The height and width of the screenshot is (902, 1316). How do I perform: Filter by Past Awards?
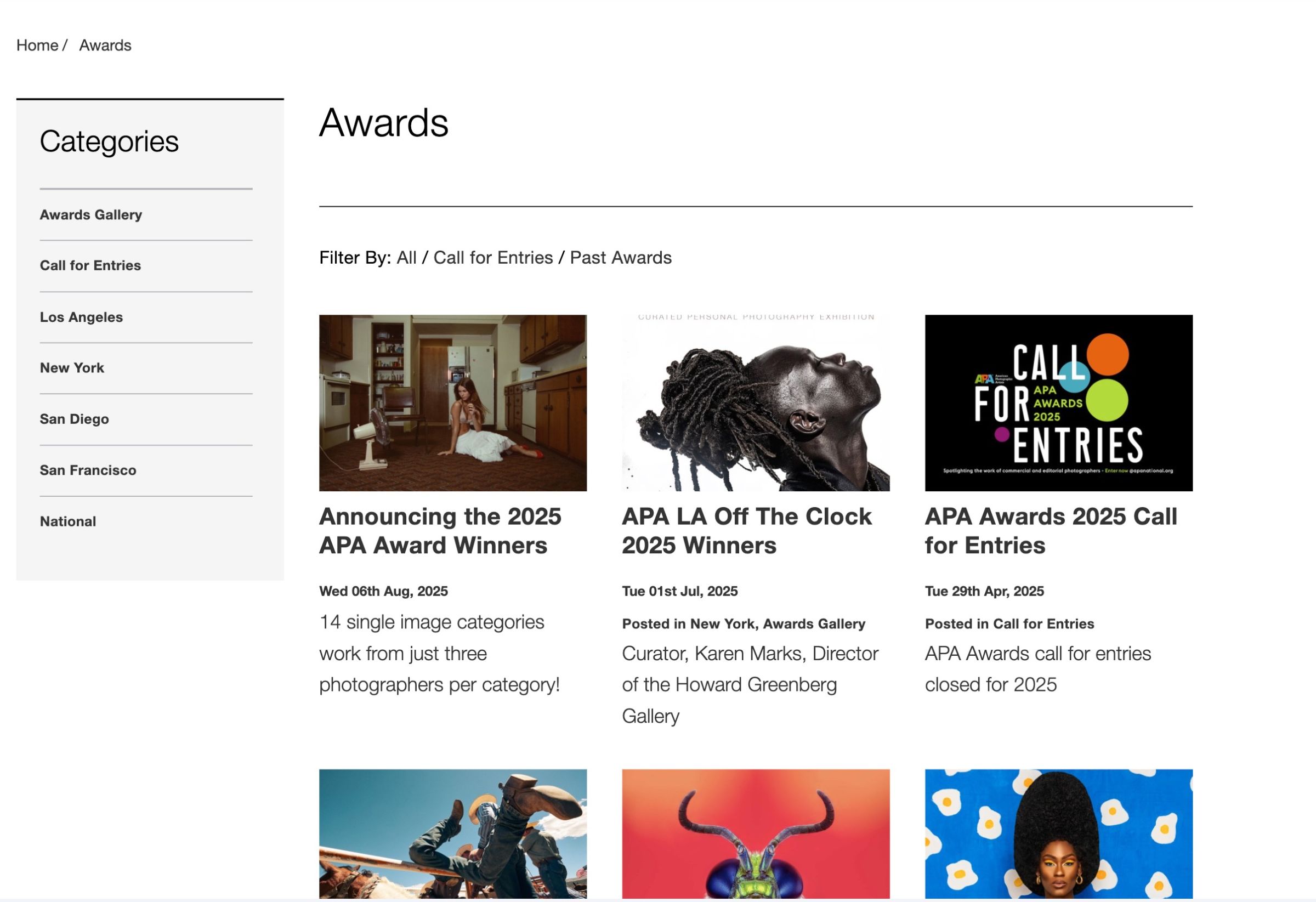pos(620,258)
